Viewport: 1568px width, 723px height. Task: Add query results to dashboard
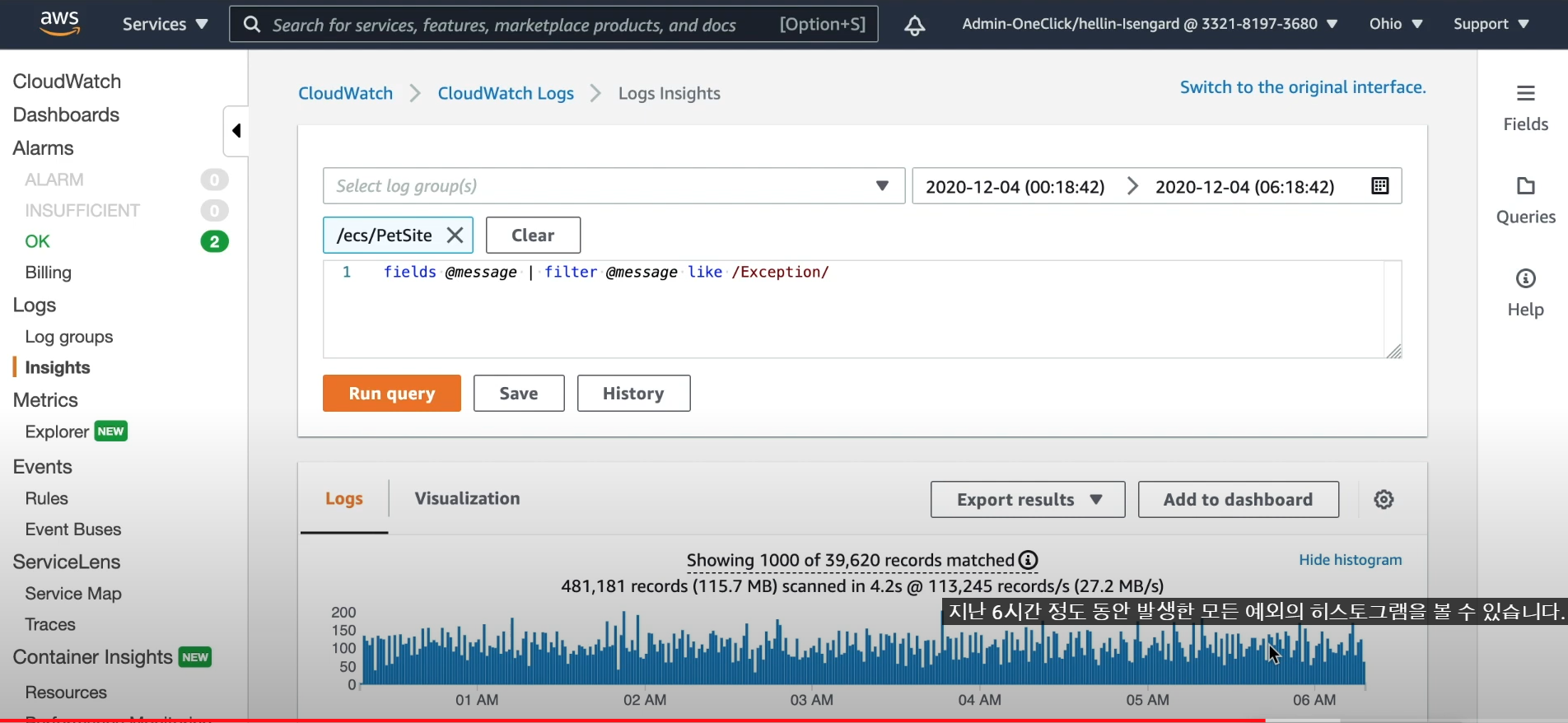point(1238,500)
